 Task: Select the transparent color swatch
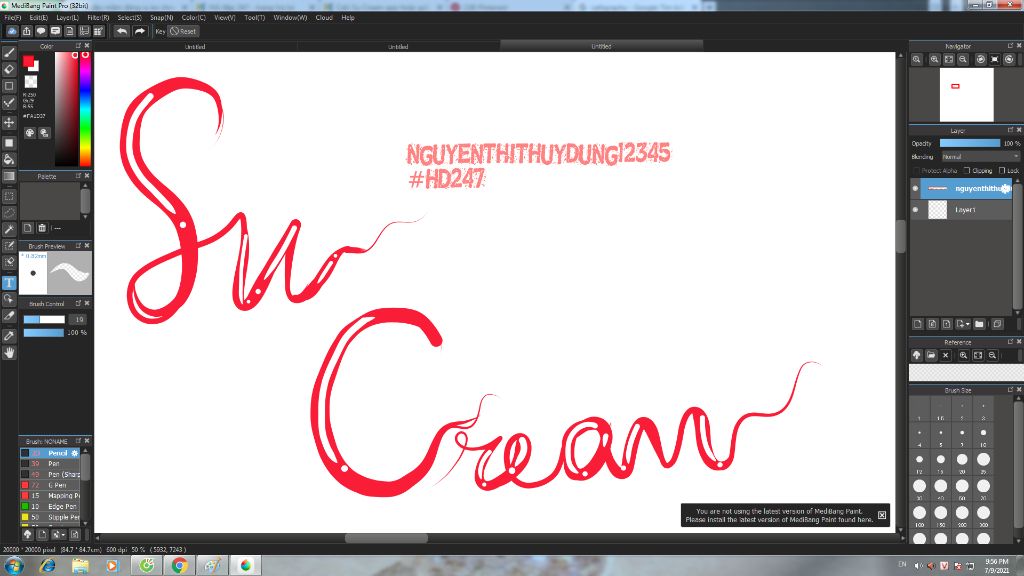pos(31,82)
